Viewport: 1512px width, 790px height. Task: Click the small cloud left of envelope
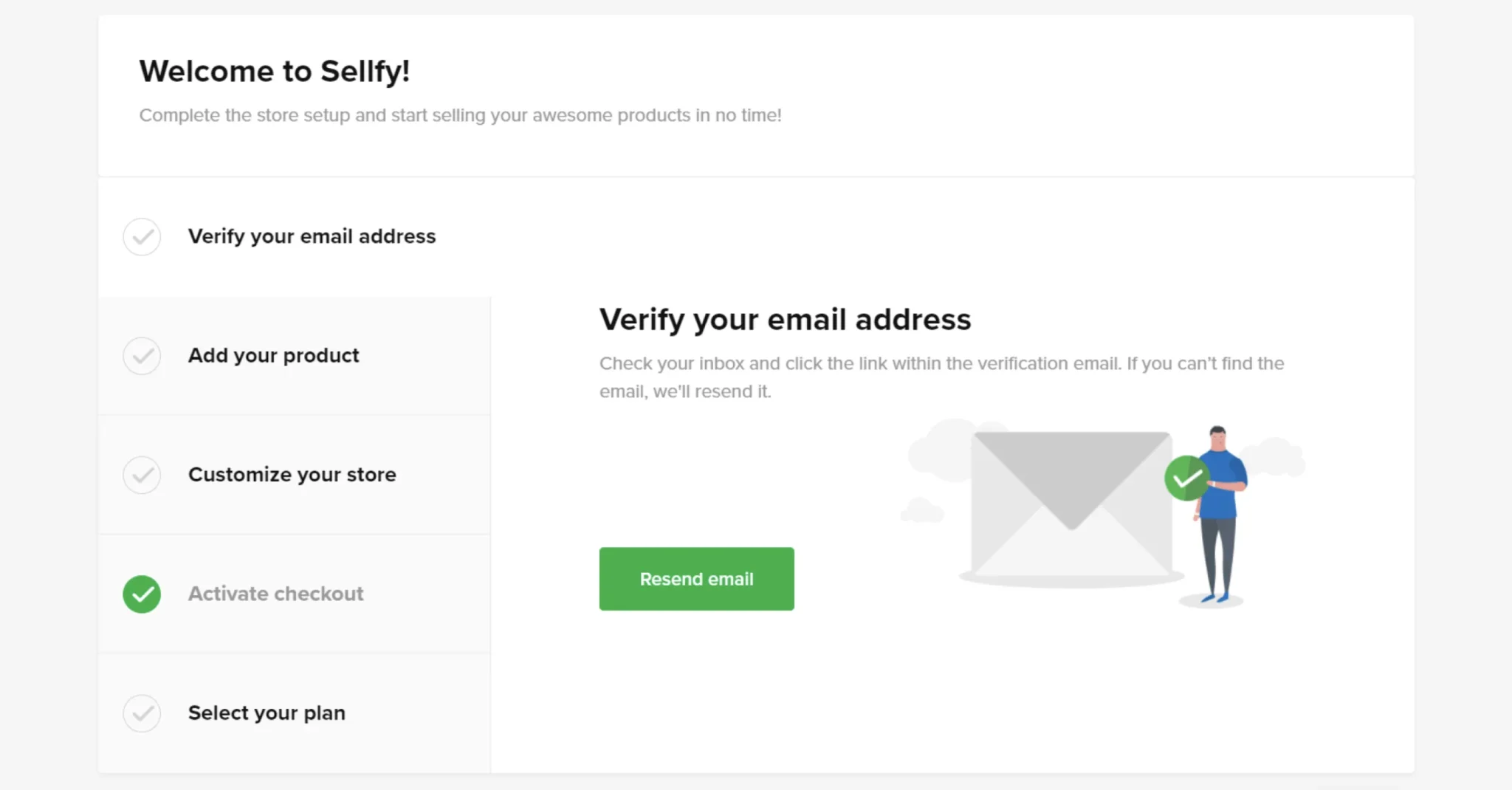pos(921,510)
